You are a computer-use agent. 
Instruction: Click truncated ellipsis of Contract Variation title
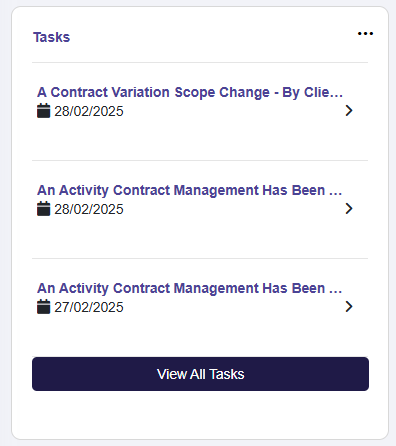tap(336, 96)
